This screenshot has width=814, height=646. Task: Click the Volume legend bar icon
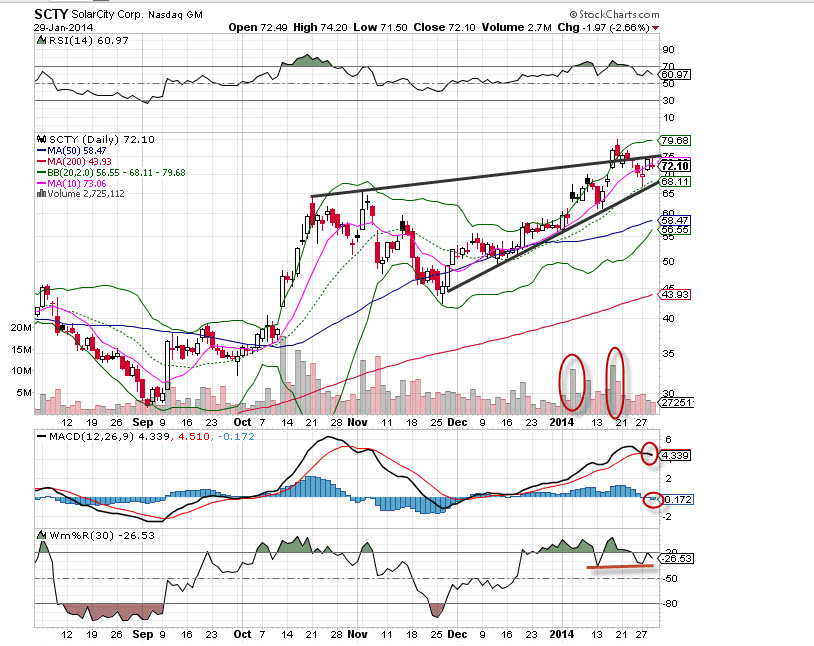(39, 193)
